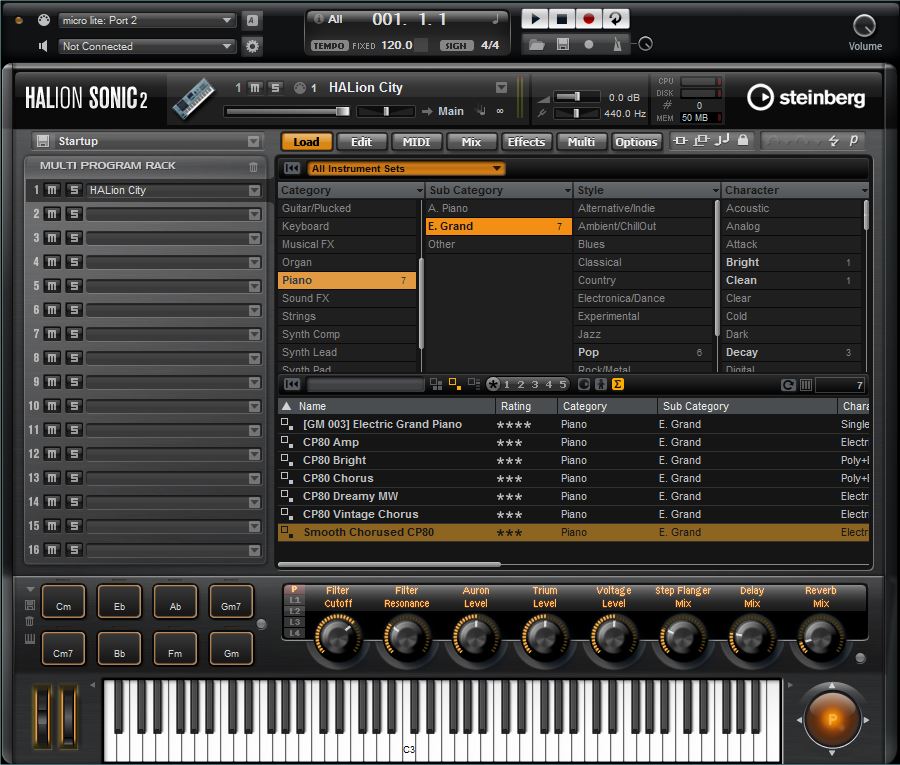Click the sphere orange P control
The image size is (900, 765).
832,719
